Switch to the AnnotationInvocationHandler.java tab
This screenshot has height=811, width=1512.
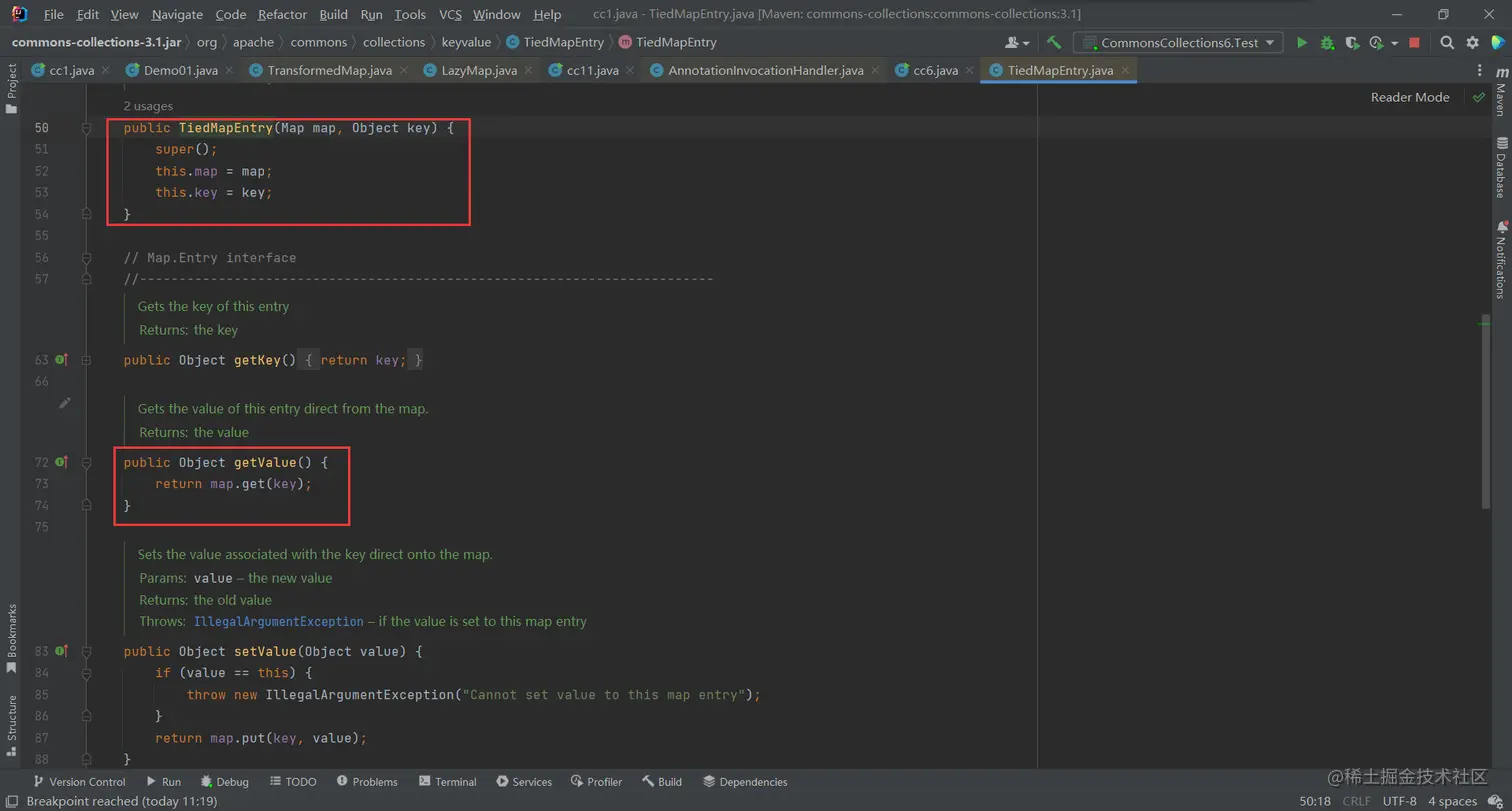pyautogui.click(x=766, y=70)
